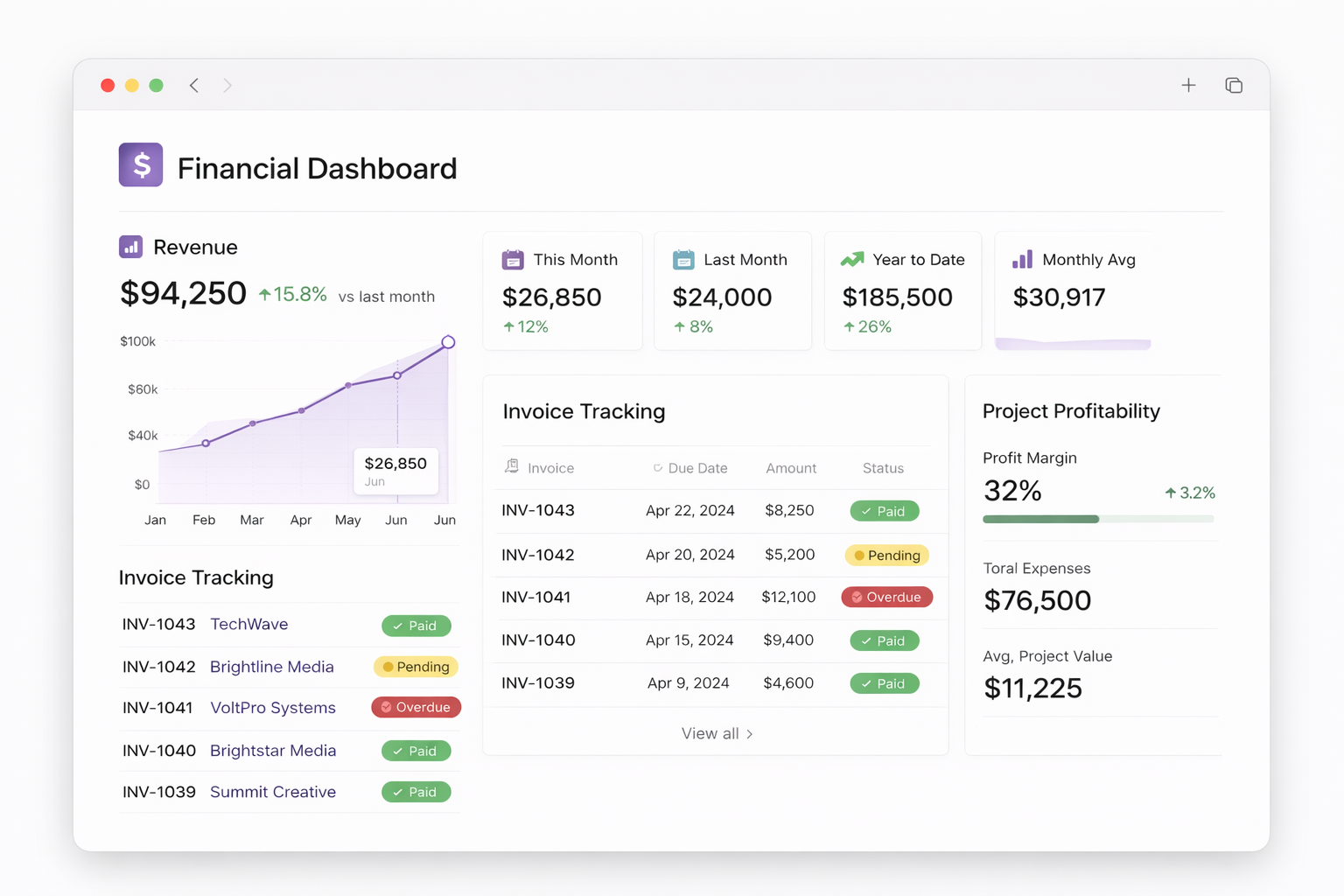The image size is (1344, 896).
Task: Click the Toral Expenses value $76,500
Action: click(1038, 600)
